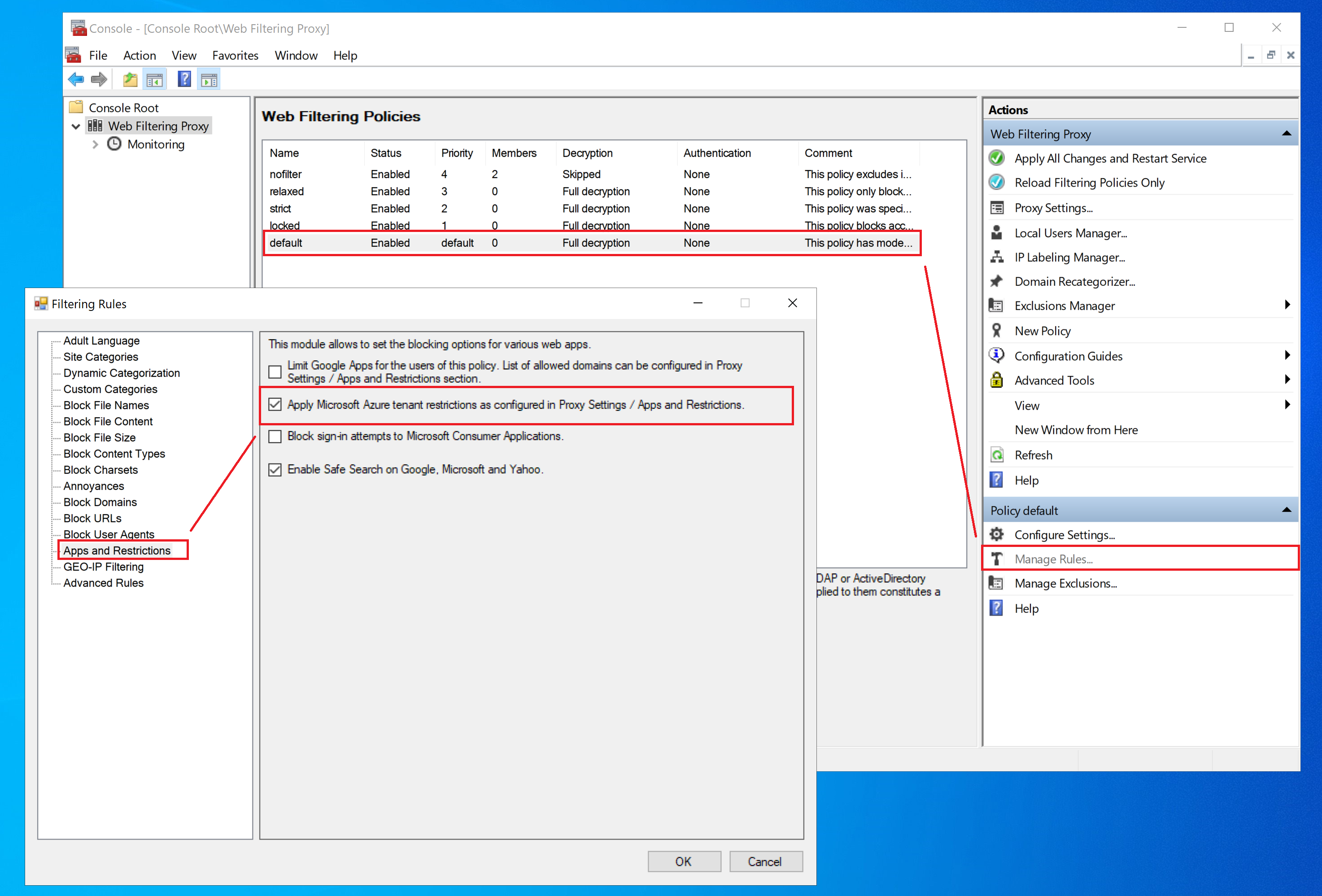Click the Forward arrow toolbar icon
Image resolution: width=1322 pixels, height=896 pixels.
pyautogui.click(x=99, y=80)
